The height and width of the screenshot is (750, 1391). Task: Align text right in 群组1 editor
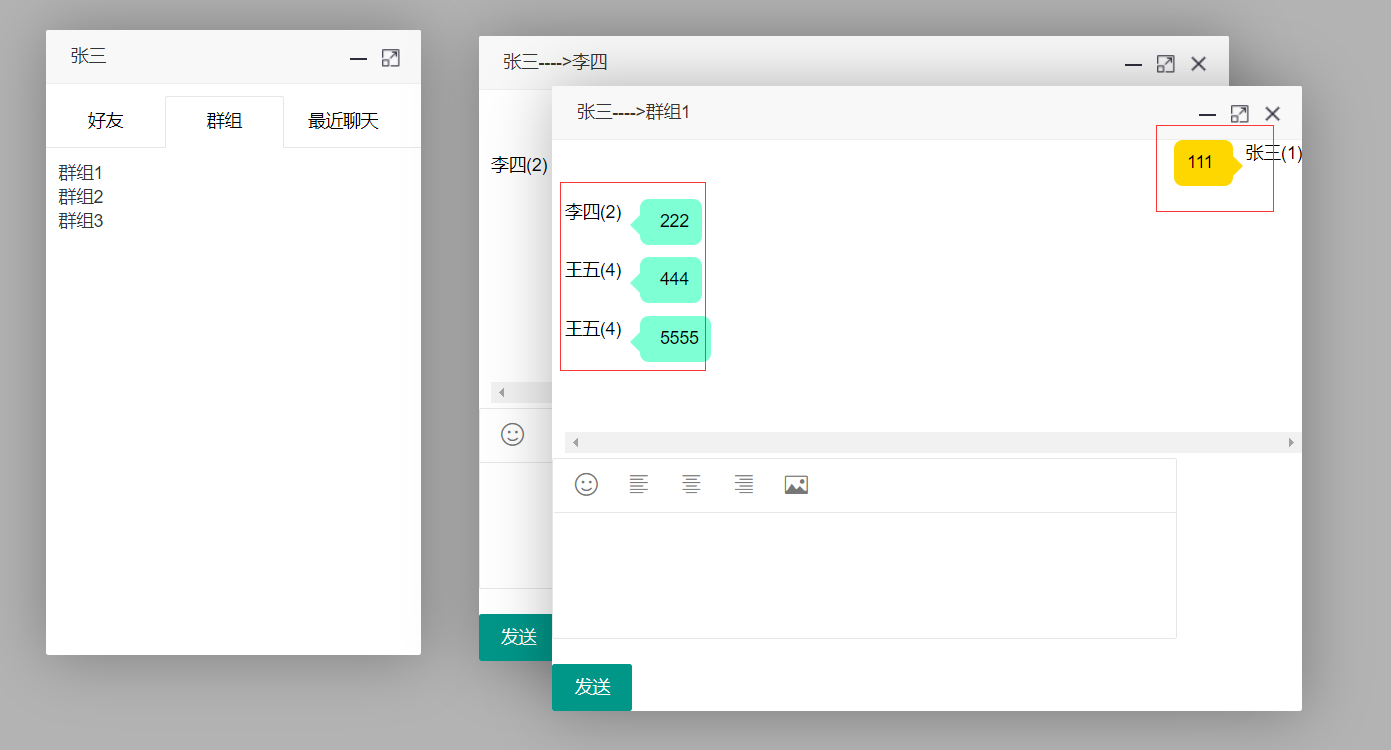pos(743,485)
